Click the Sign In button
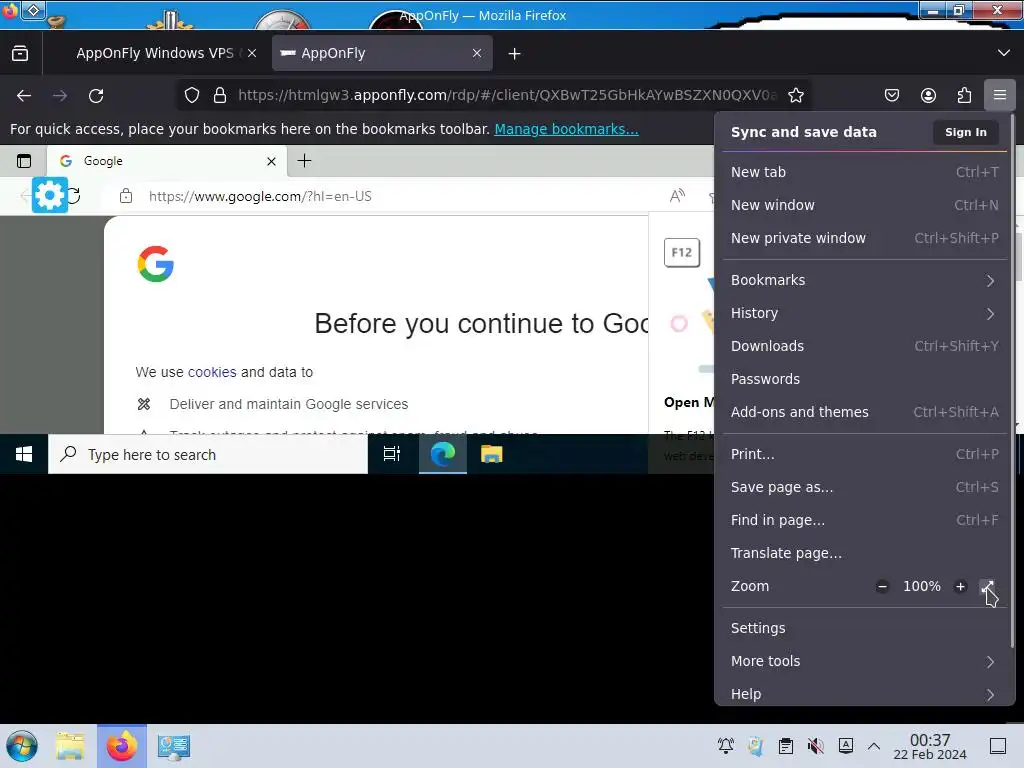 [965, 132]
